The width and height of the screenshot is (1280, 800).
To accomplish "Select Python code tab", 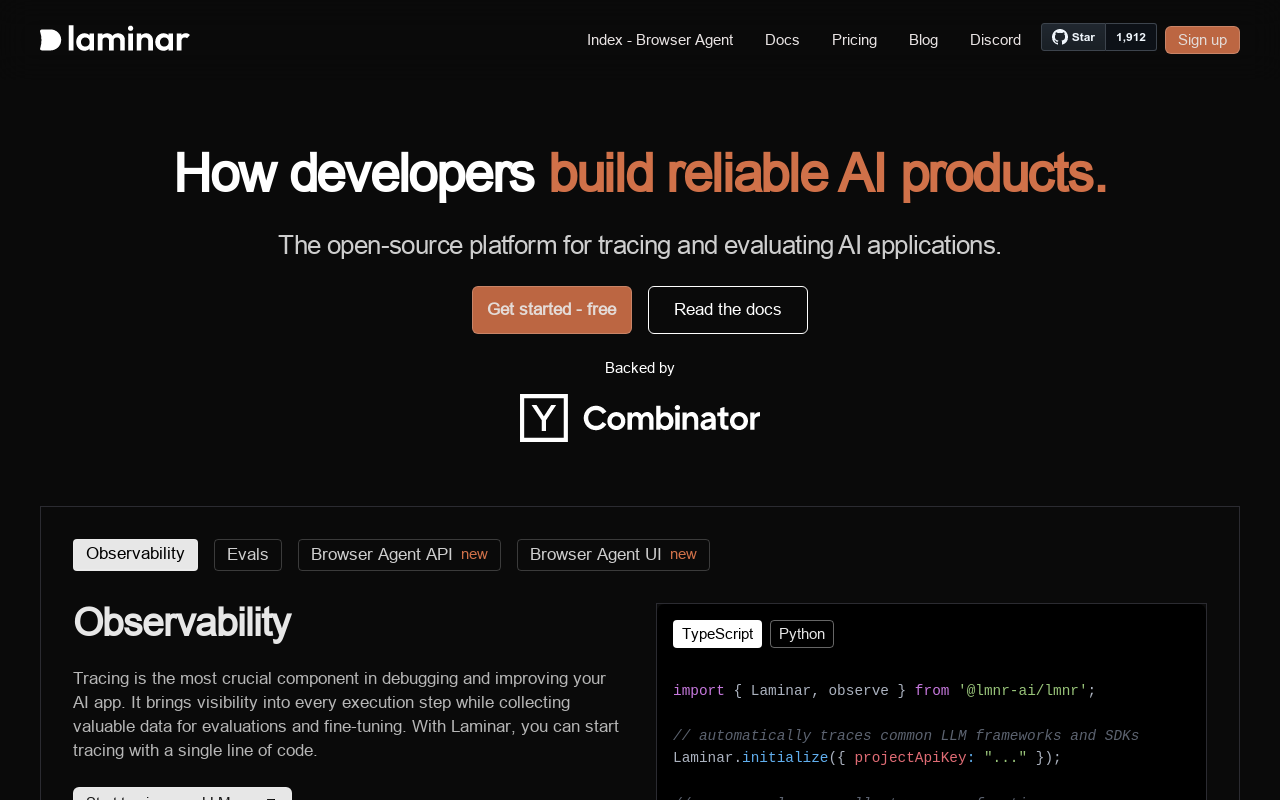I will [x=802, y=634].
